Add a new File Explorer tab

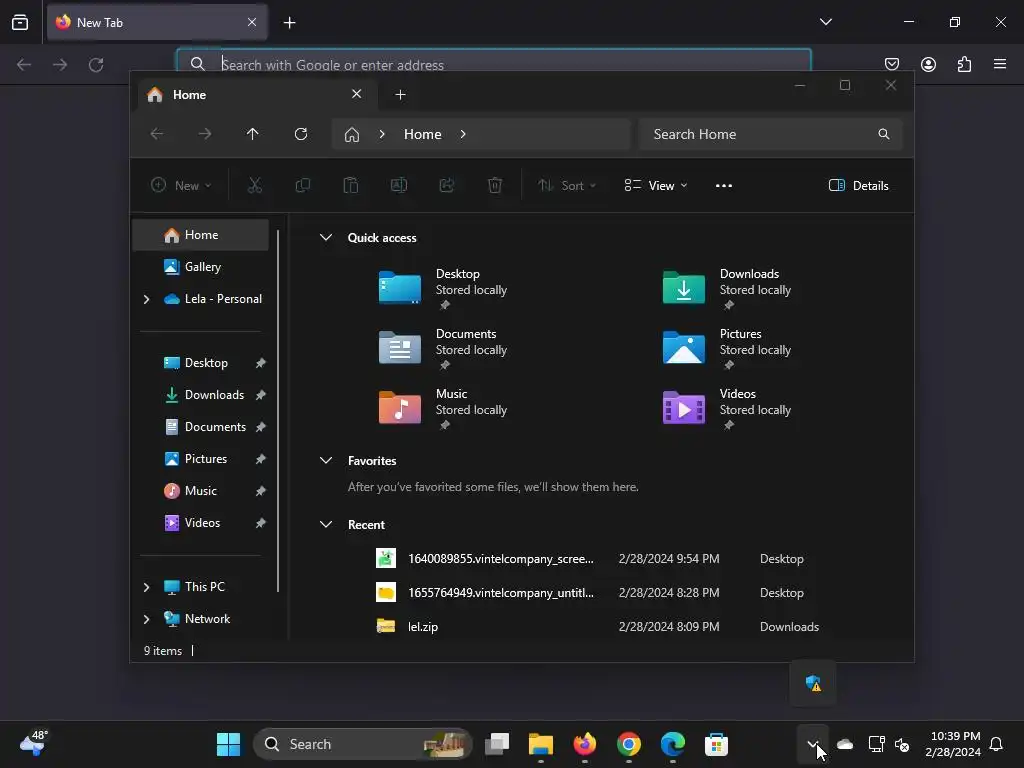pos(400,95)
